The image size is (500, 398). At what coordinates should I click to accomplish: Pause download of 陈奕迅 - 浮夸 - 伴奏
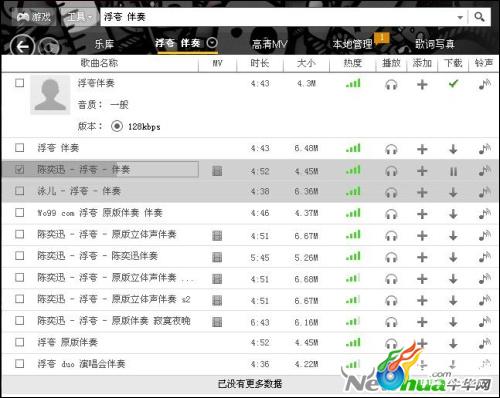click(x=453, y=171)
